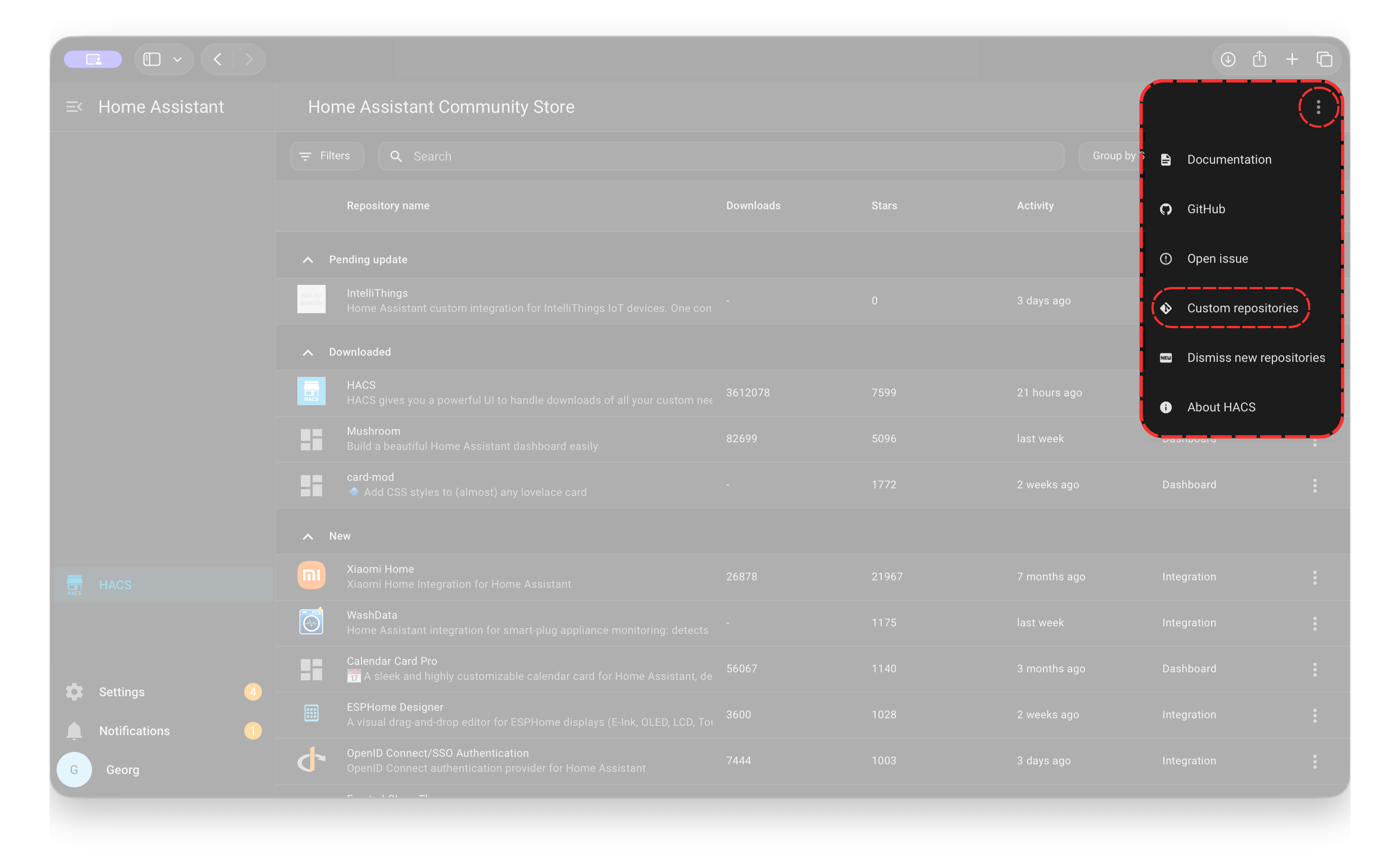The height and width of the screenshot is (866, 1400).
Task: Click the card-mod Dashboard type cell
Action: [x=1188, y=485]
